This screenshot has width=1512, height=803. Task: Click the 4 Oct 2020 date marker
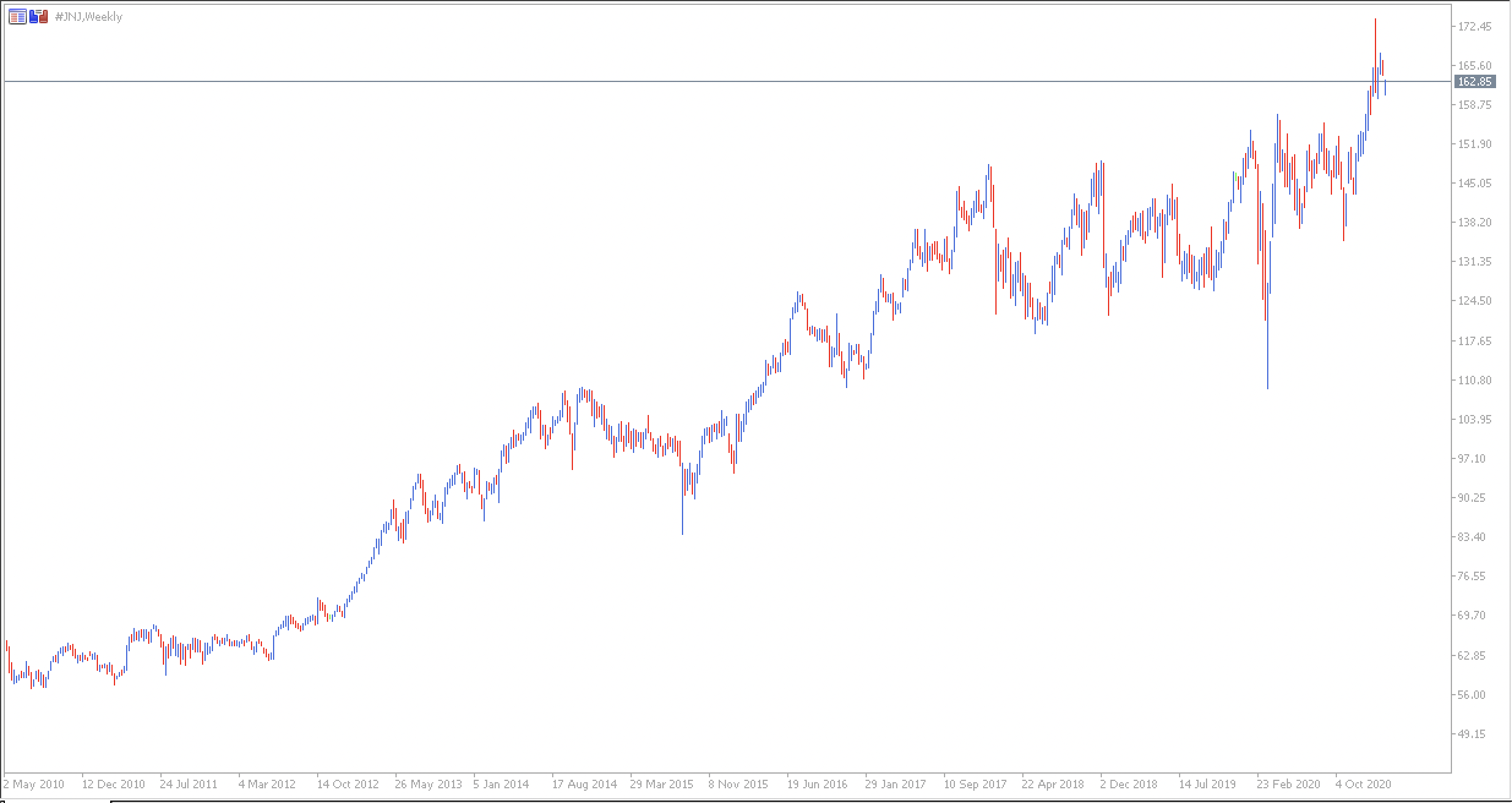1363,784
